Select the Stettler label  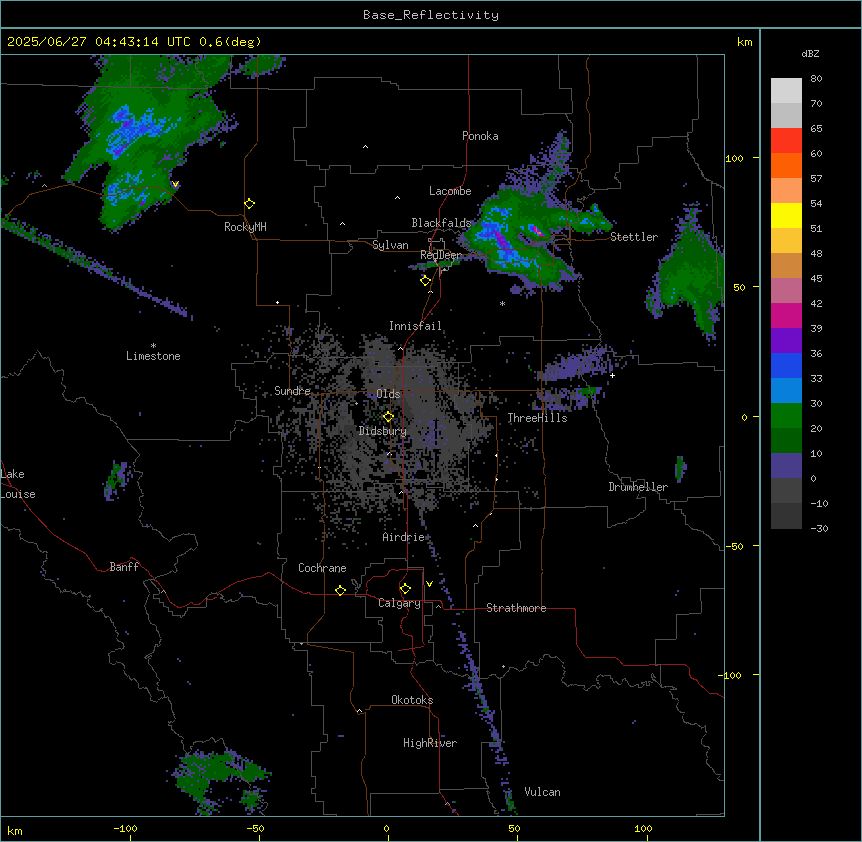pyautogui.click(x=634, y=237)
